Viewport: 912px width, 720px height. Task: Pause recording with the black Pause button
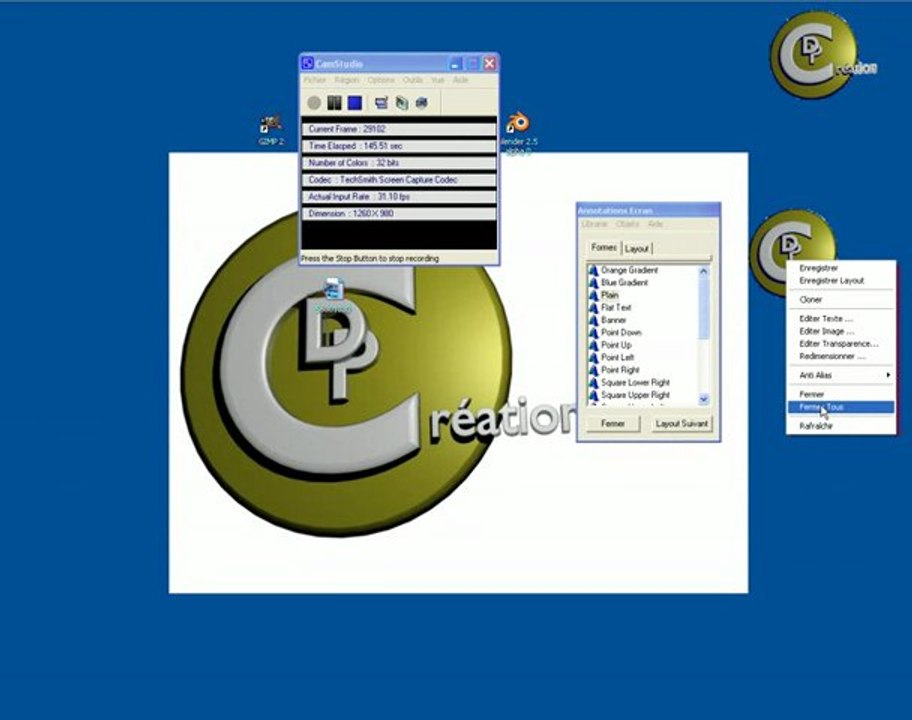click(334, 103)
